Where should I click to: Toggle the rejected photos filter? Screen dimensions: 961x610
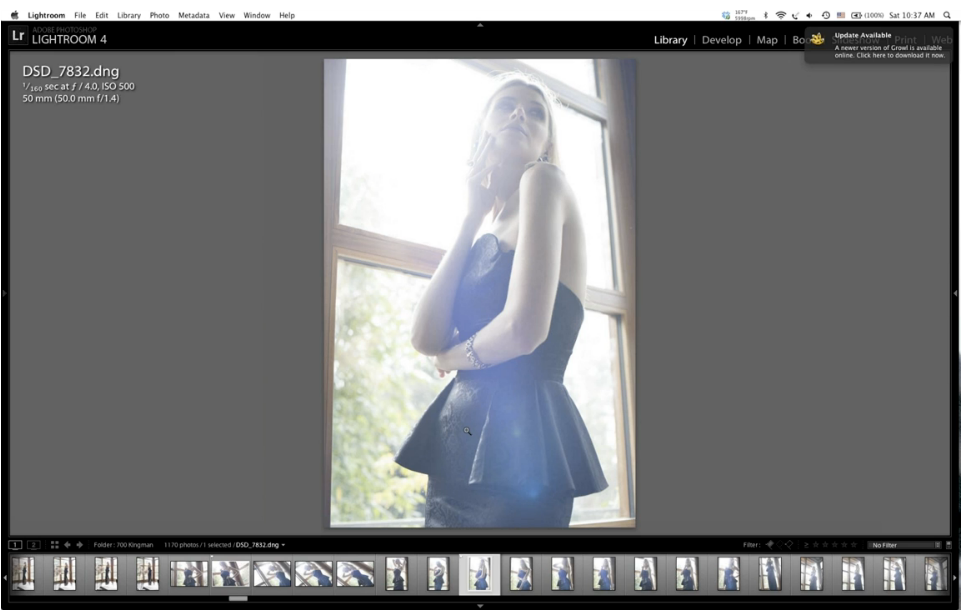click(x=789, y=544)
